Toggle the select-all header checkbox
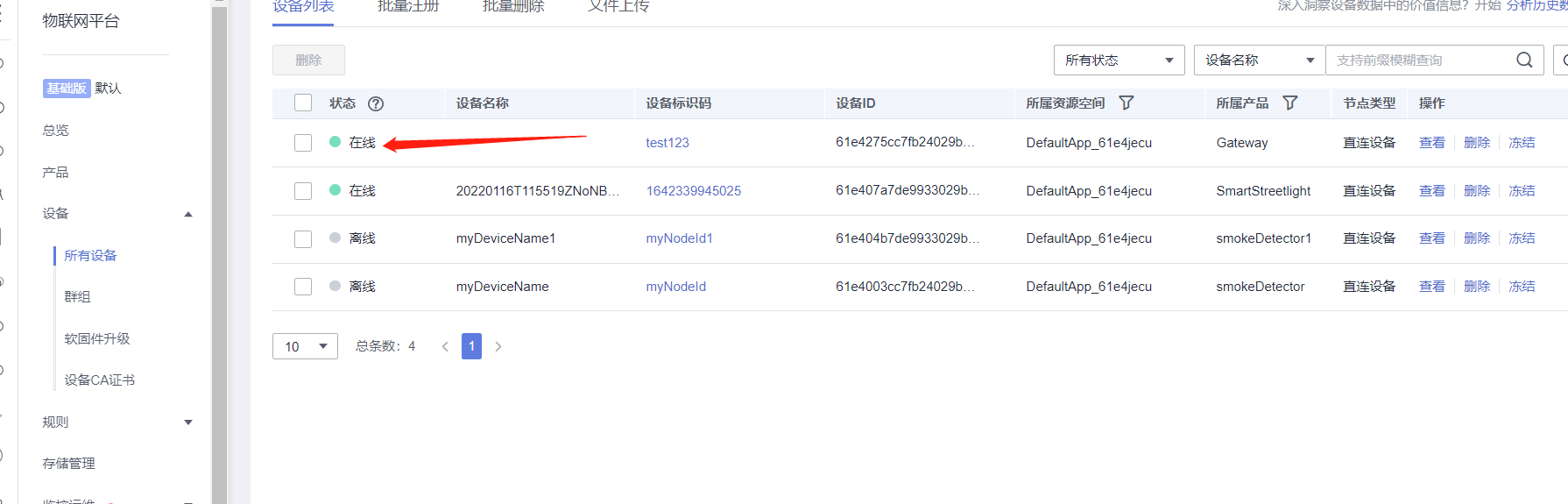1568x504 pixels. (303, 103)
